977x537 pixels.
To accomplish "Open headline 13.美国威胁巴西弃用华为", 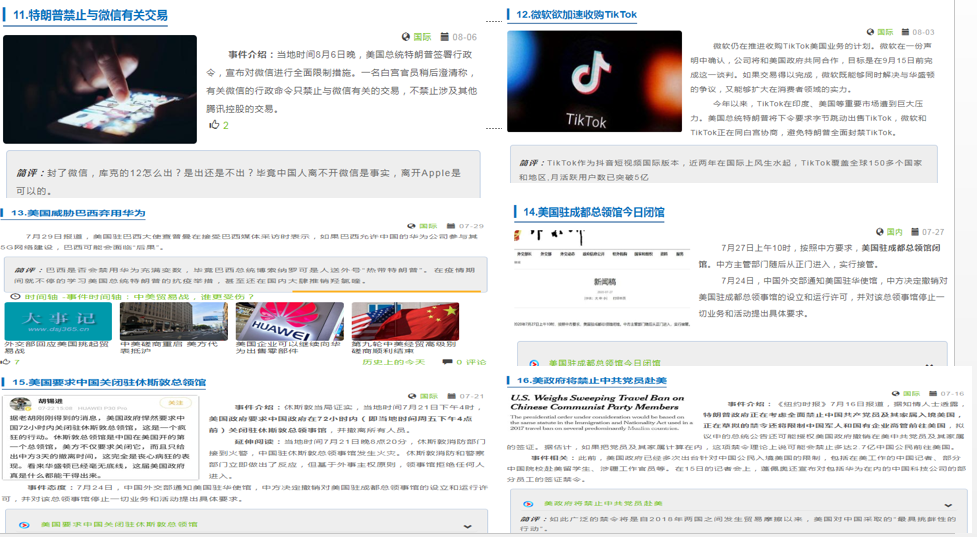I will [78, 213].
